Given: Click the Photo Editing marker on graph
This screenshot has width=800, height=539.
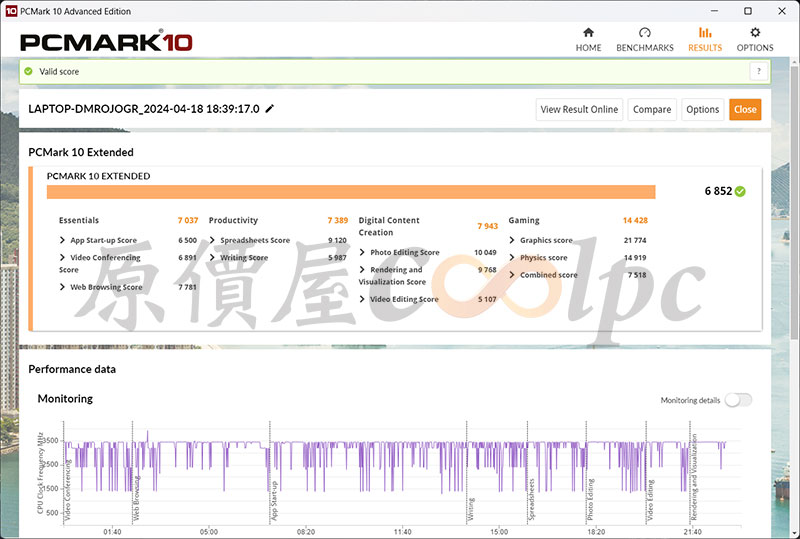Looking at the screenshot, I should point(590,500).
